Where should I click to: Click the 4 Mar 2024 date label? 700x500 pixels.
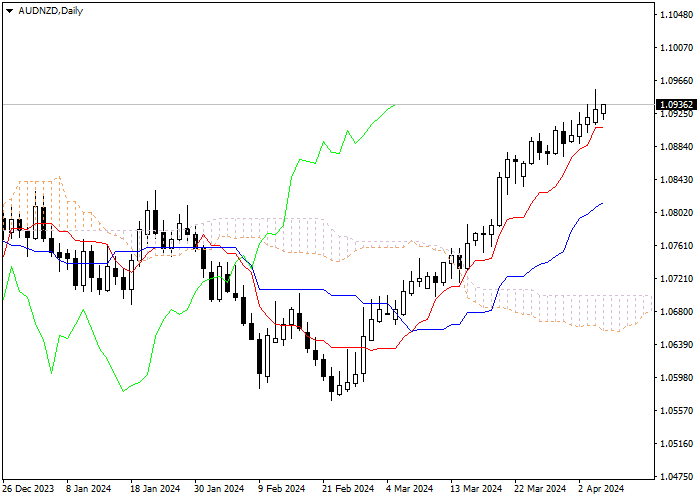[x=410, y=489]
